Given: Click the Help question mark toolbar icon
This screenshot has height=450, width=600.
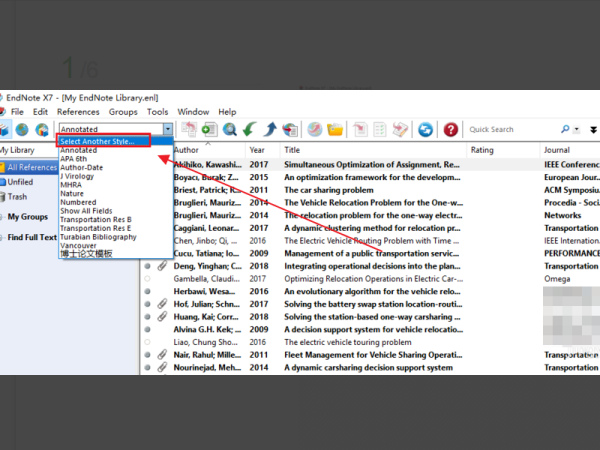Looking at the screenshot, I should 451,129.
